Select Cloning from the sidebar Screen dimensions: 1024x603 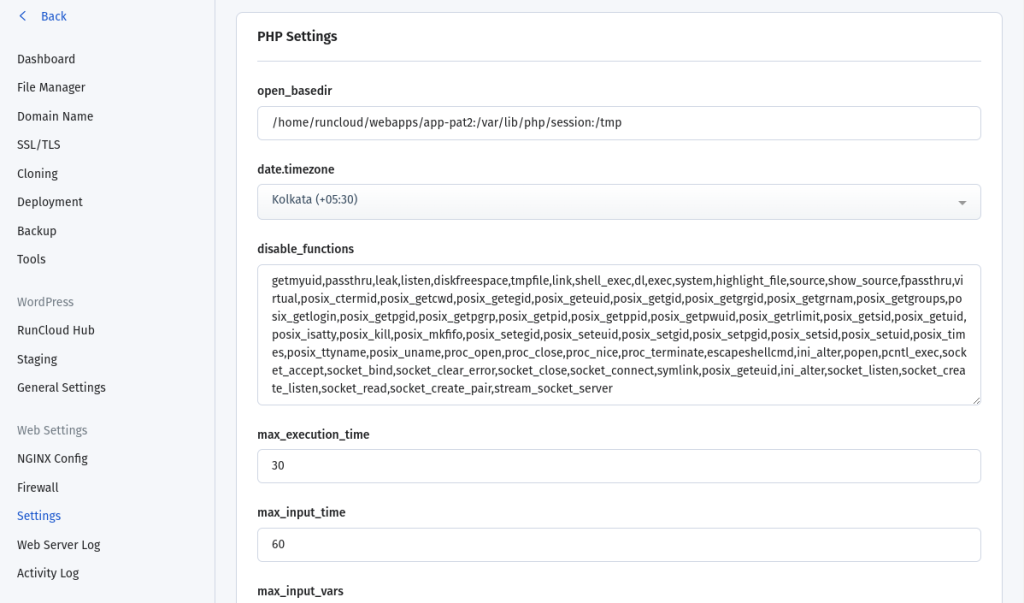point(37,174)
